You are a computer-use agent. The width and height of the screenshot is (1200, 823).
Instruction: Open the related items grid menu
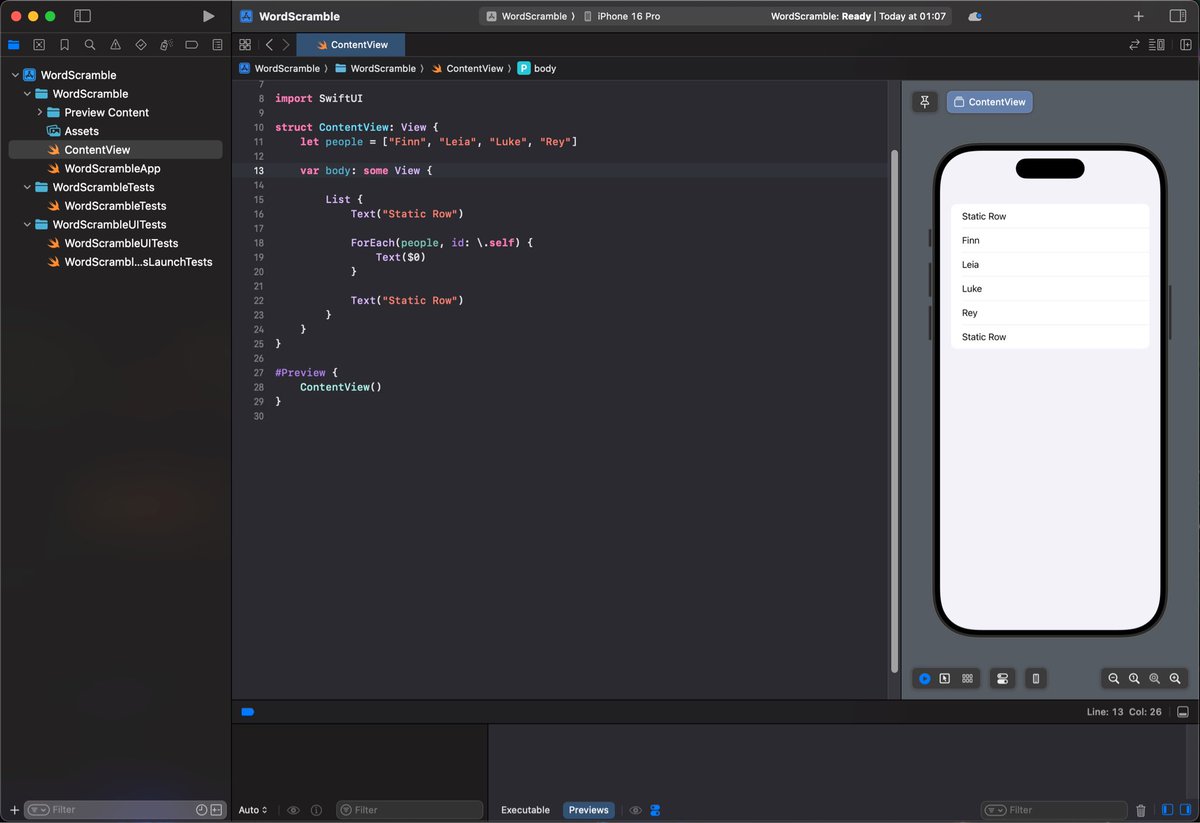[245, 45]
